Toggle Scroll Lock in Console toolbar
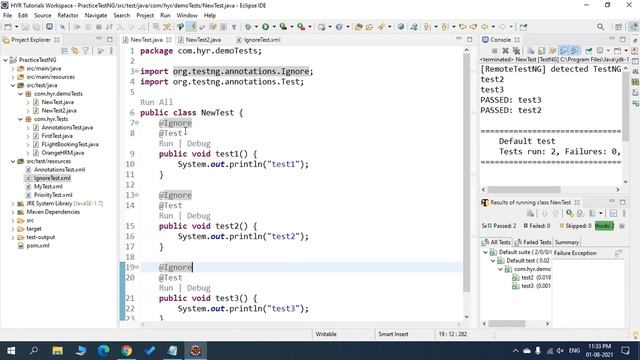The image size is (640, 360). tap(542, 51)
